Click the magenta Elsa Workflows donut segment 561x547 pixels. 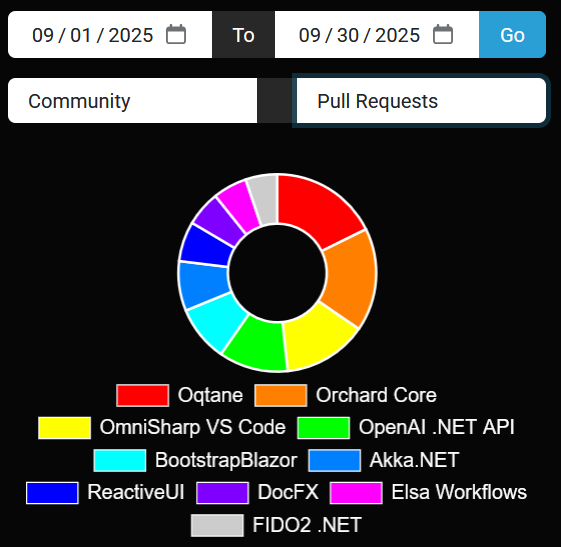click(239, 207)
